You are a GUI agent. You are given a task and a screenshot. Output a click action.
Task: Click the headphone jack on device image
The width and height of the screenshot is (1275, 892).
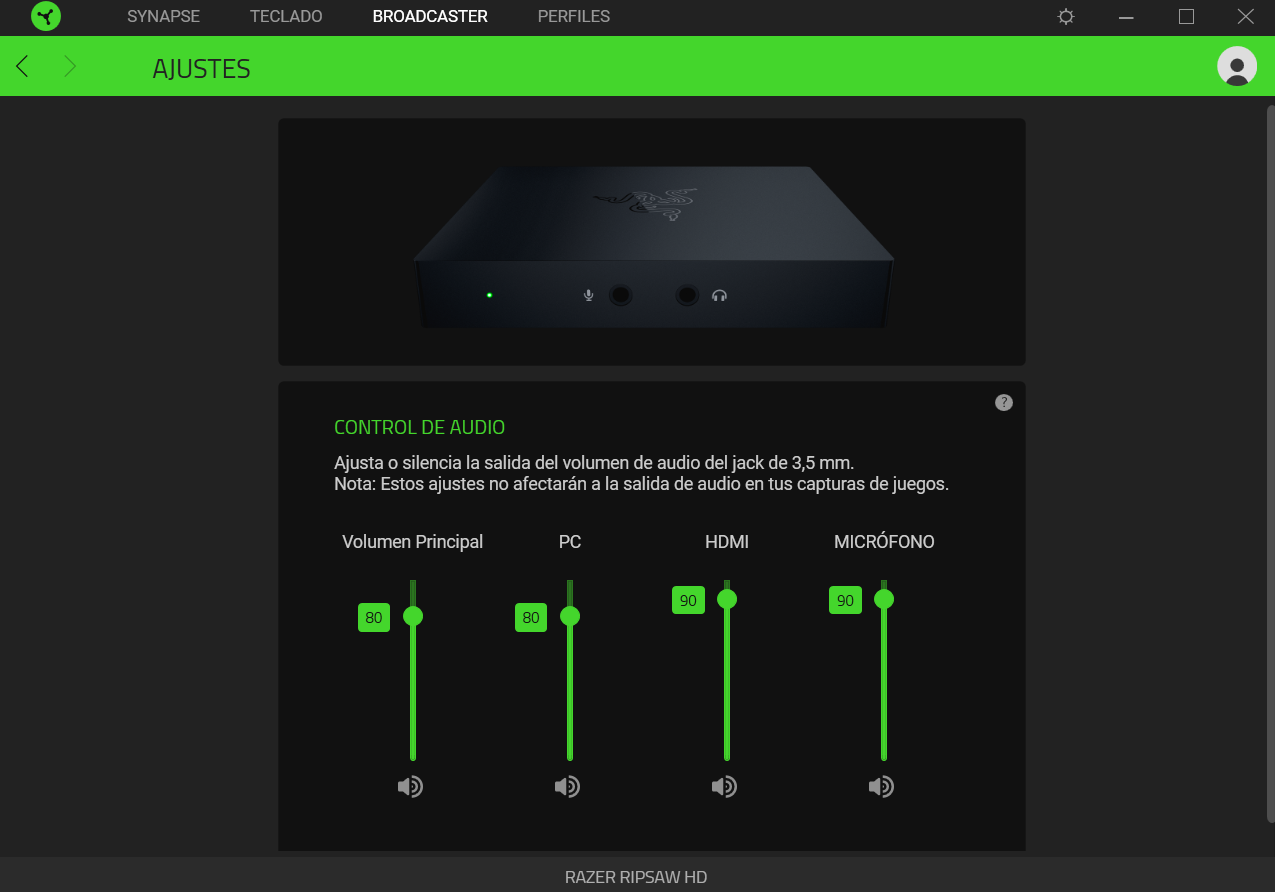[687, 295]
